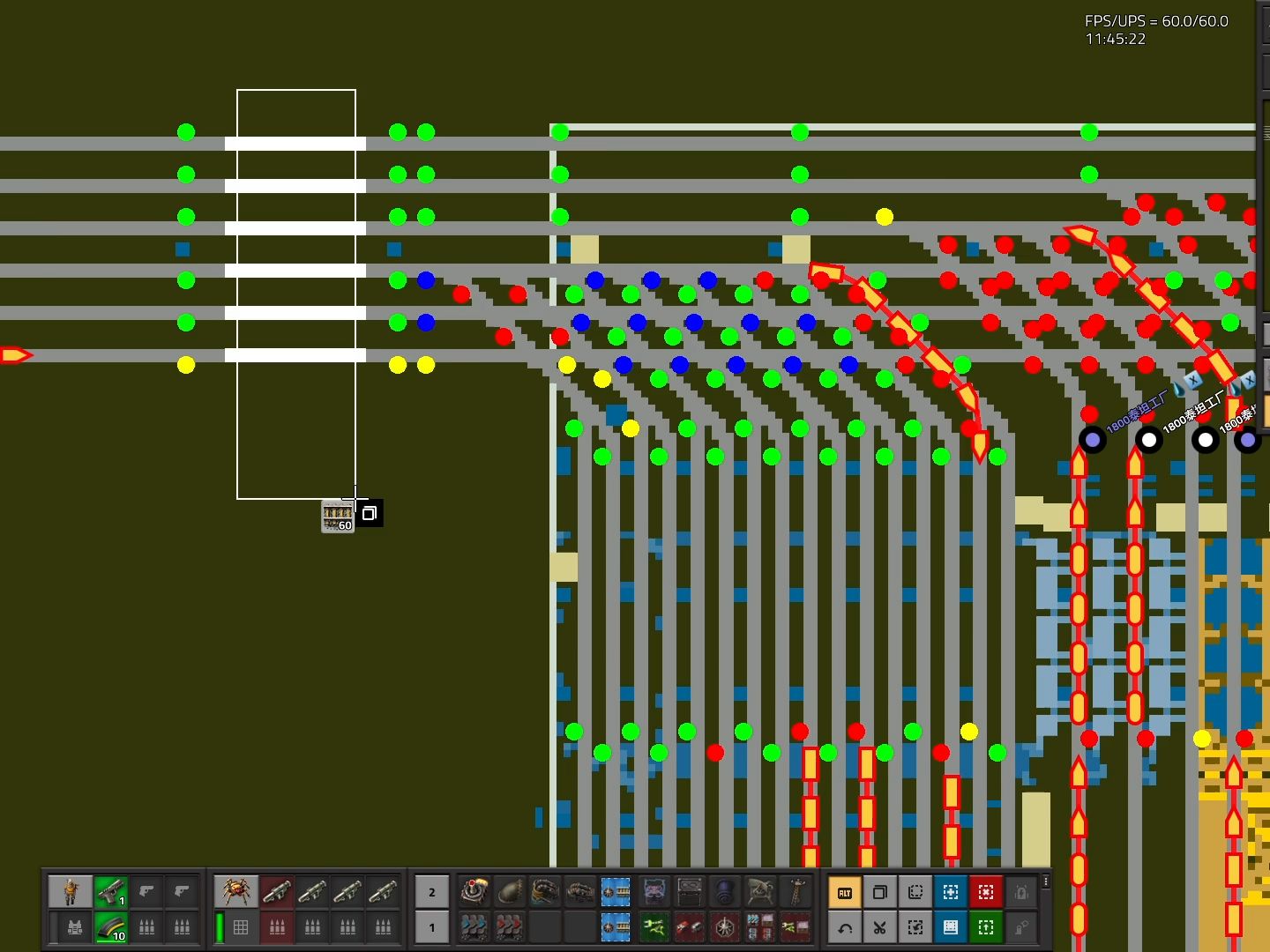Toggle the exoskeleton shortcut
1270x952 pixels.
[1021, 927]
